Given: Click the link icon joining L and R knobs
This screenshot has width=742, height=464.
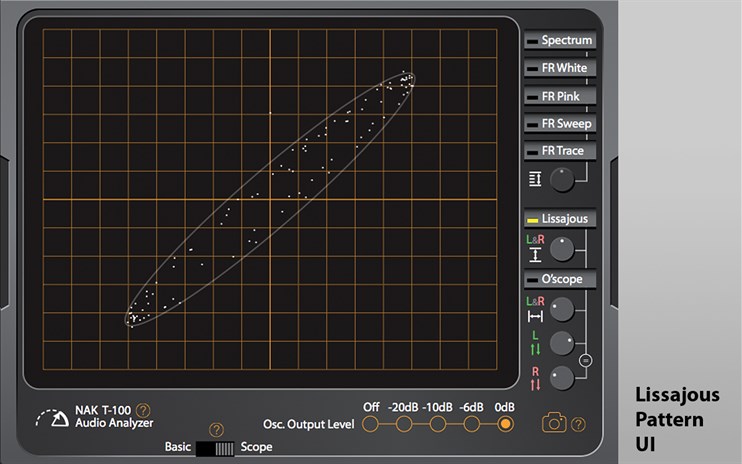Looking at the screenshot, I should pos(586,359).
